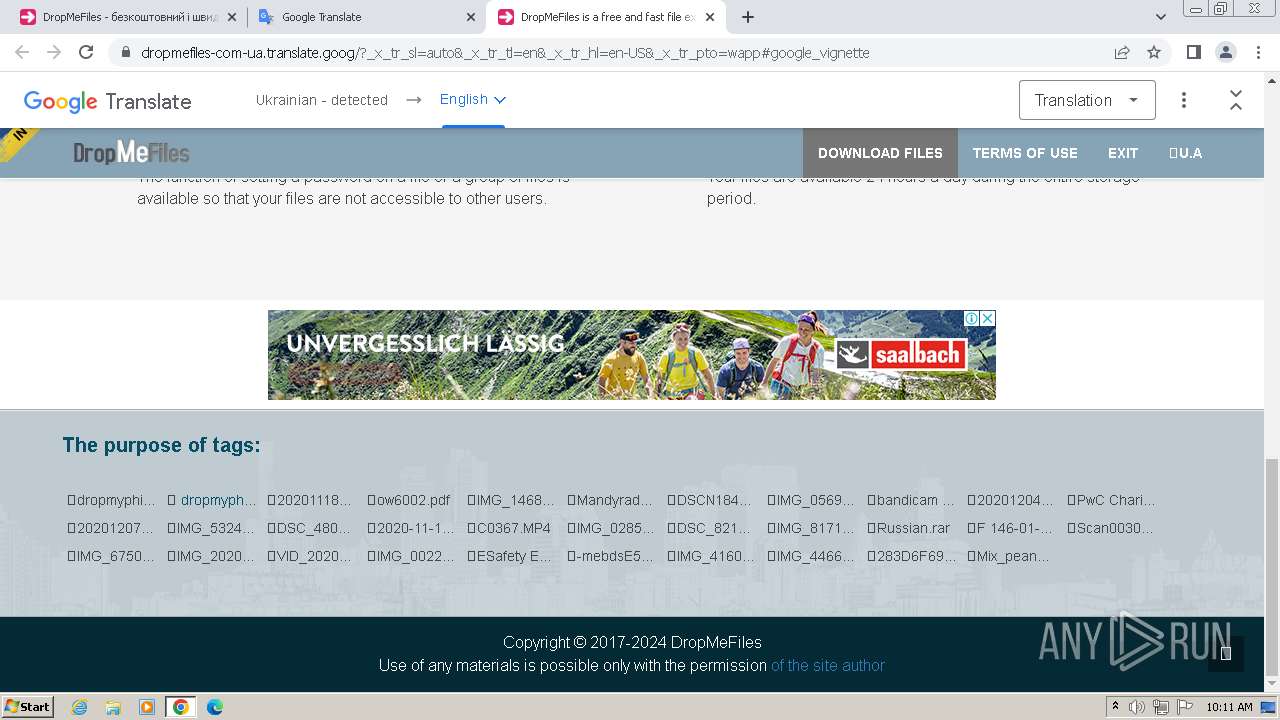This screenshot has width=1280, height=720.
Task: Open Microsoft Edge from the taskbar
Action: click(214, 707)
